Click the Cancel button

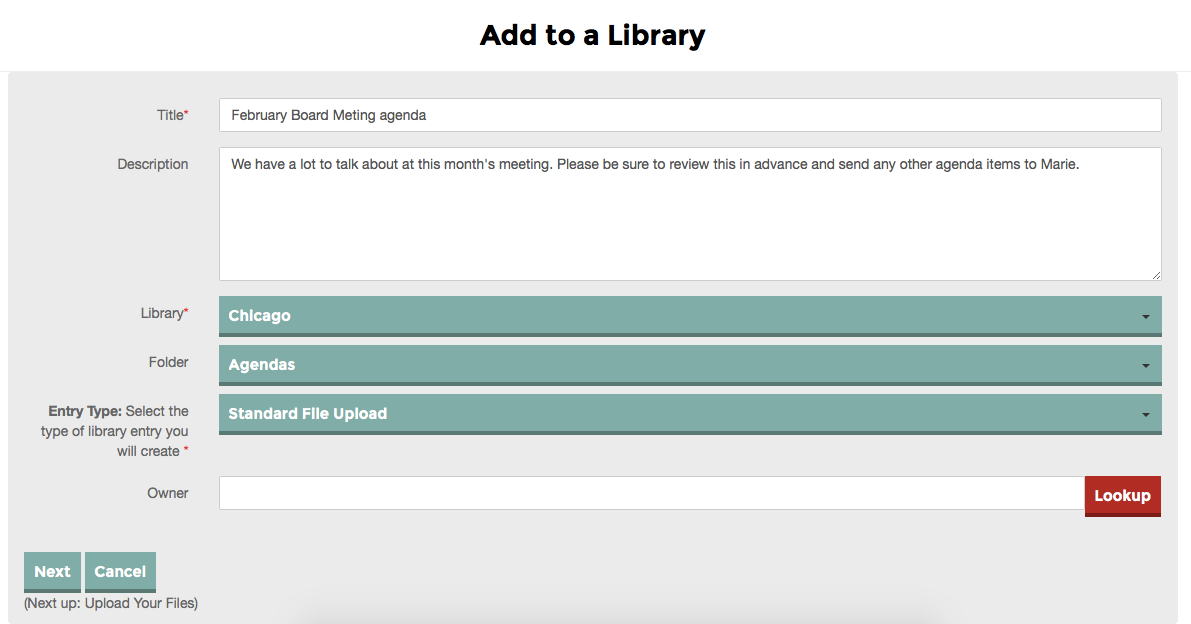120,571
